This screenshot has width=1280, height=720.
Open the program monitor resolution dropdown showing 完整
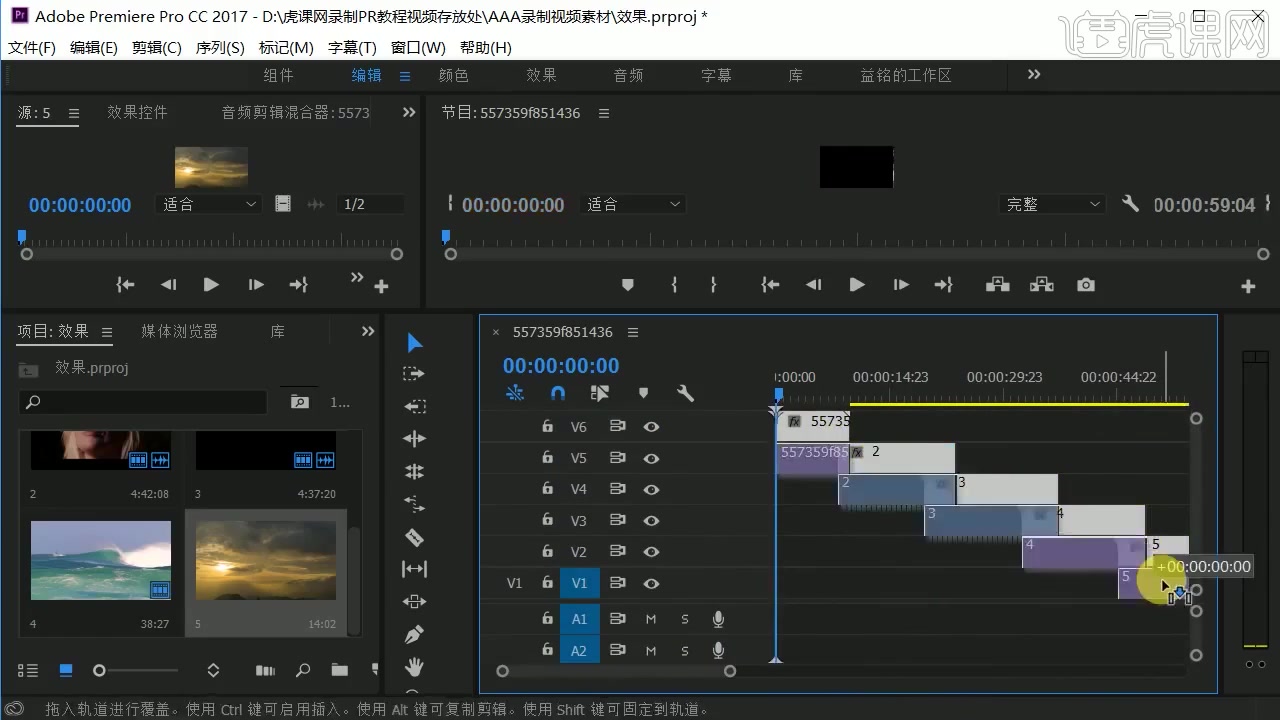(x=1051, y=204)
